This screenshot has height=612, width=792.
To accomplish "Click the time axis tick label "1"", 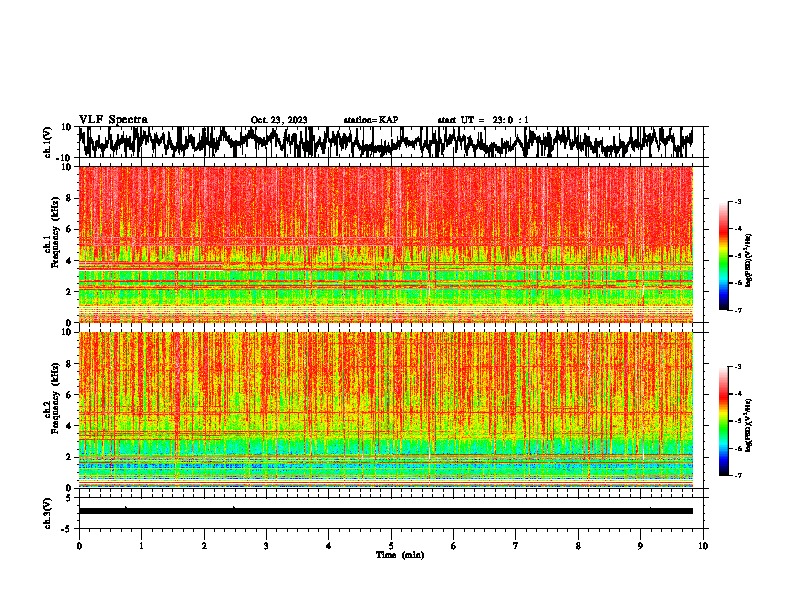I will [x=141, y=546].
